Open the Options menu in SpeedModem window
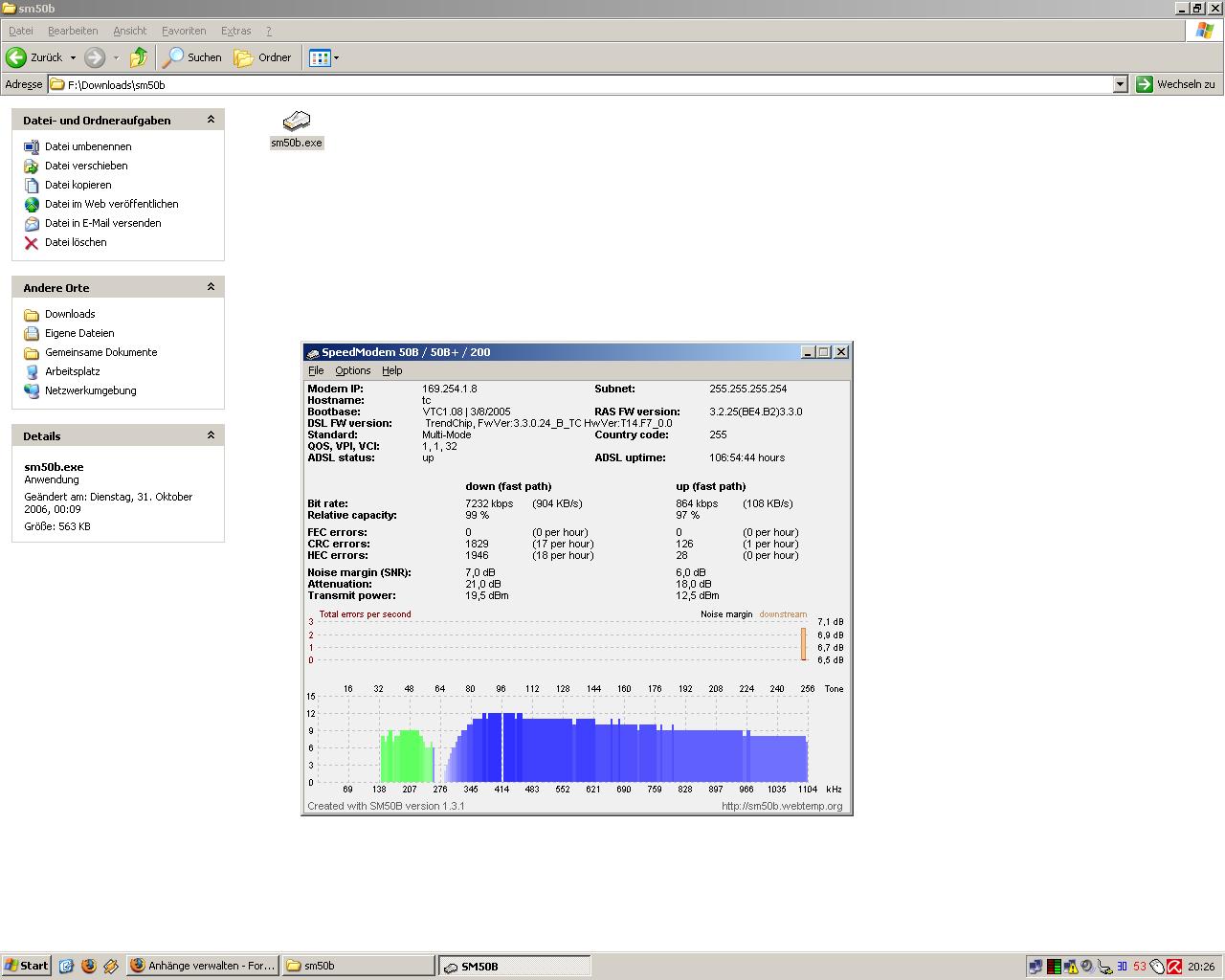The width and height of the screenshot is (1225, 980). [x=352, y=370]
